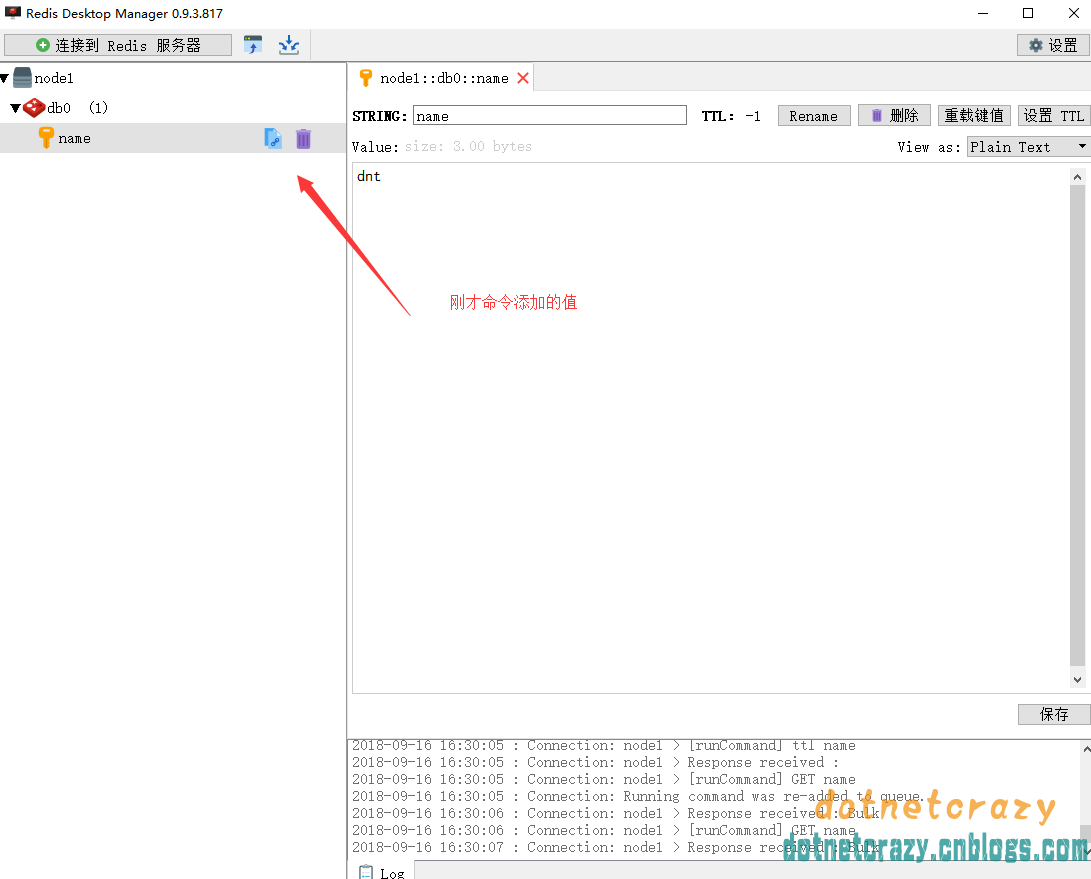This screenshot has width=1091, height=879.
Task: Click the import connections toolbar icon
Action: click(253, 45)
